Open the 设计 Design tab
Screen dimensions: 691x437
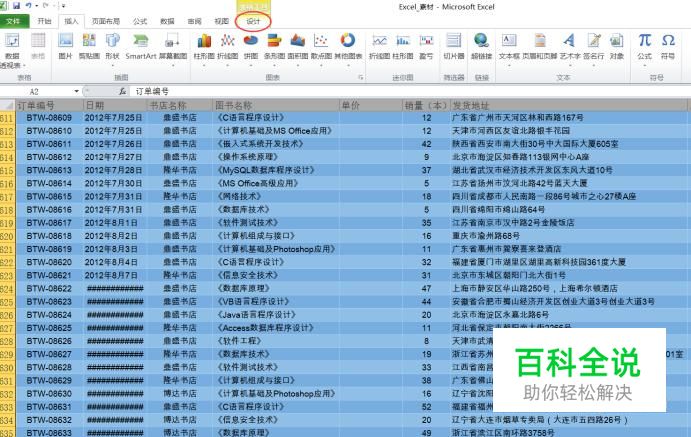tap(253, 21)
